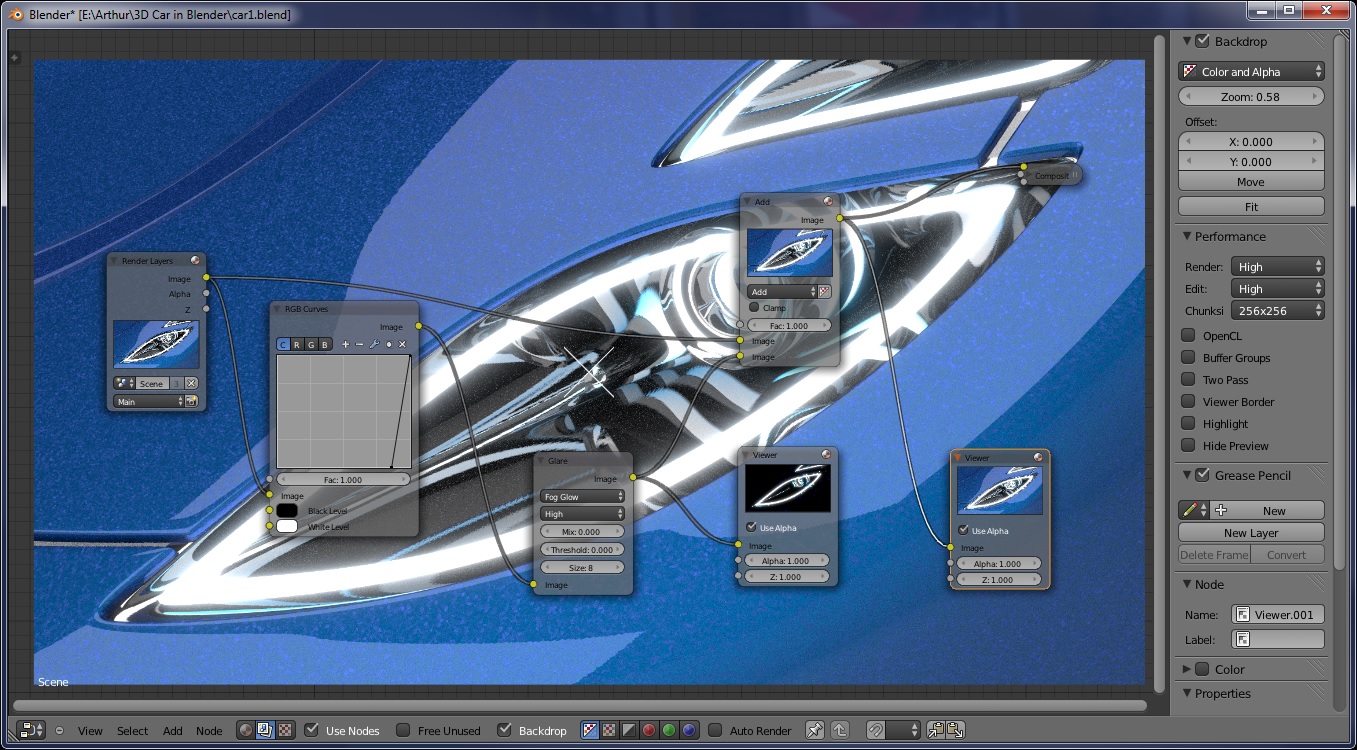Display the blue channel of backdrop
The width and height of the screenshot is (1357, 750).
[x=689, y=730]
